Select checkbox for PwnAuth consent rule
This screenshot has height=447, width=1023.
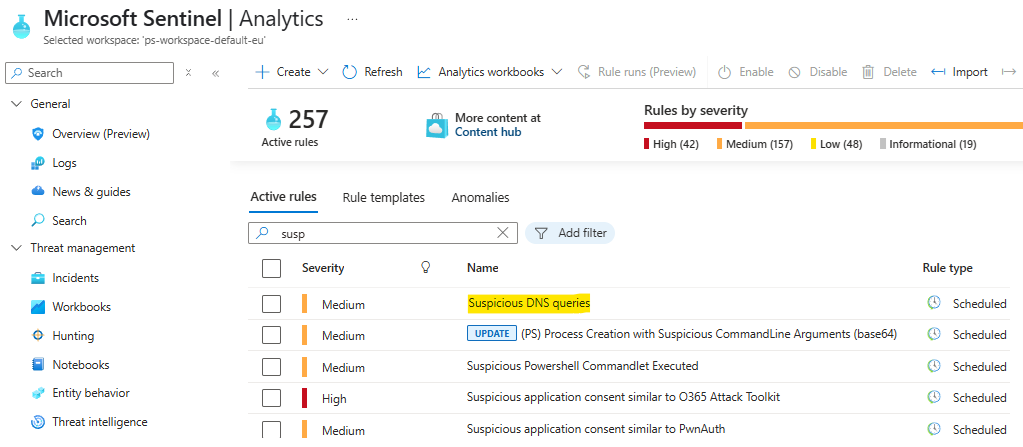(271, 429)
